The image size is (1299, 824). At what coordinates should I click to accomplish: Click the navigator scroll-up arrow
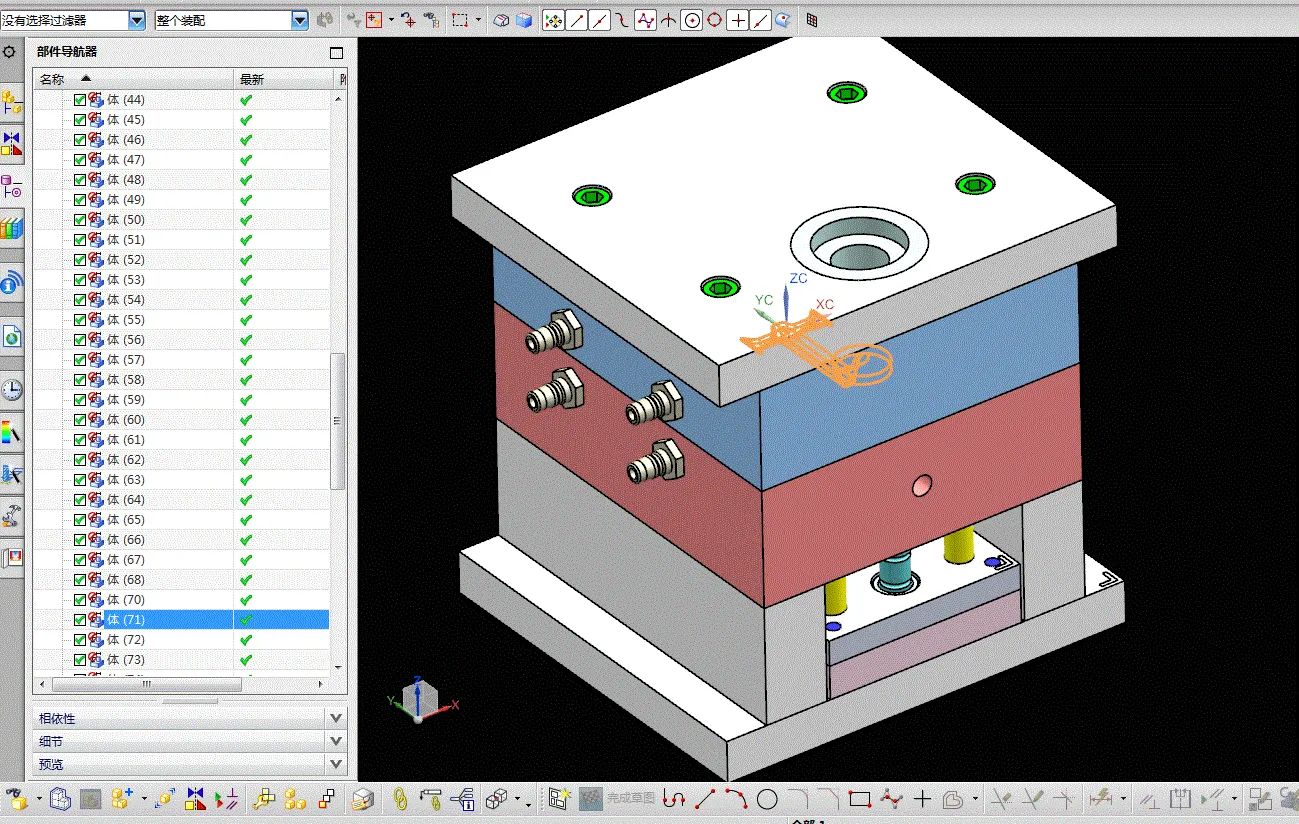click(x=338, y=99)
